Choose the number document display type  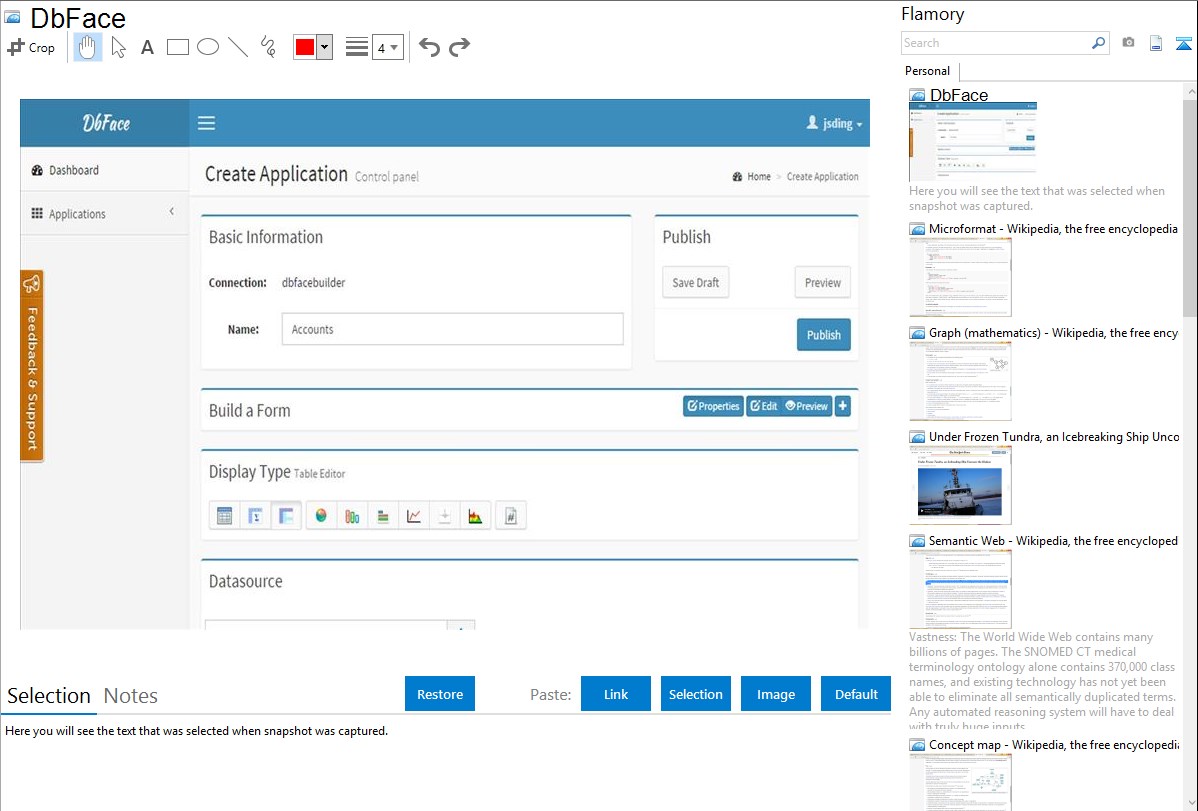click(510, 516)
